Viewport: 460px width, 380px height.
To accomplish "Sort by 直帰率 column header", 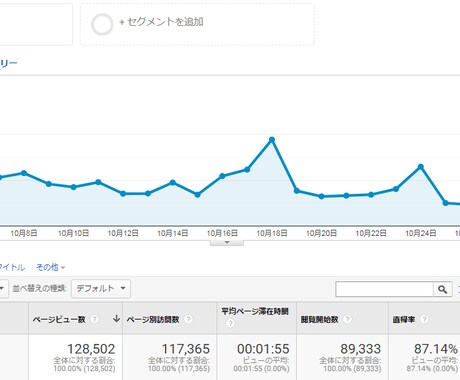I will click(404, 319).
